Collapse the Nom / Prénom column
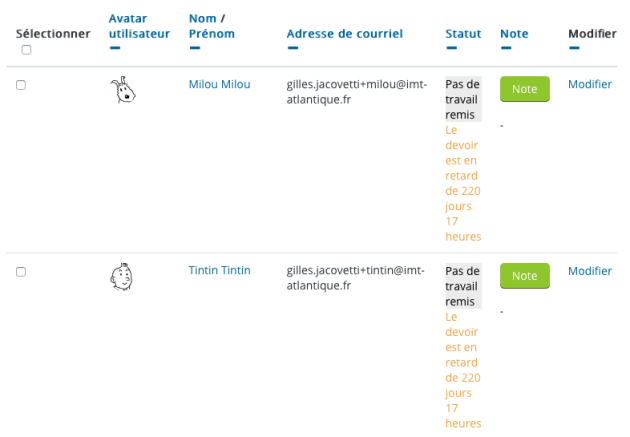 tap(195, 48)
